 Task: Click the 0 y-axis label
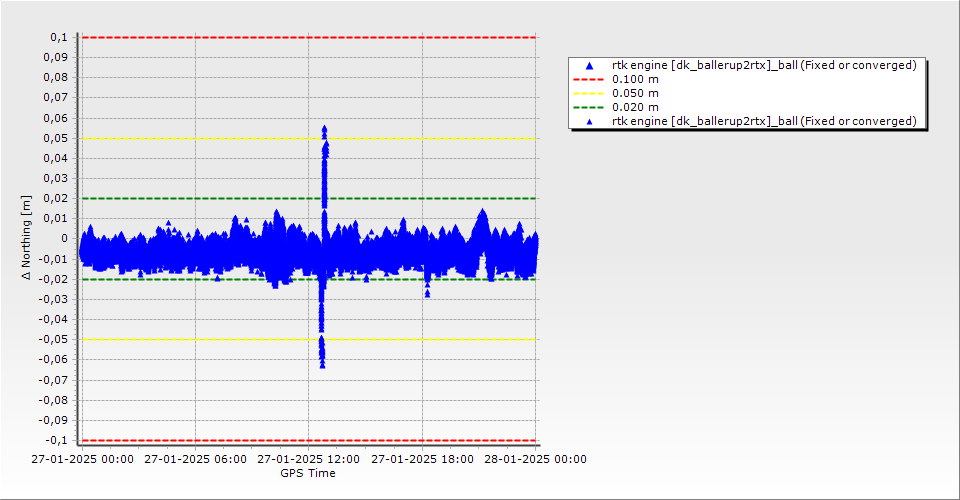(64, 239)
